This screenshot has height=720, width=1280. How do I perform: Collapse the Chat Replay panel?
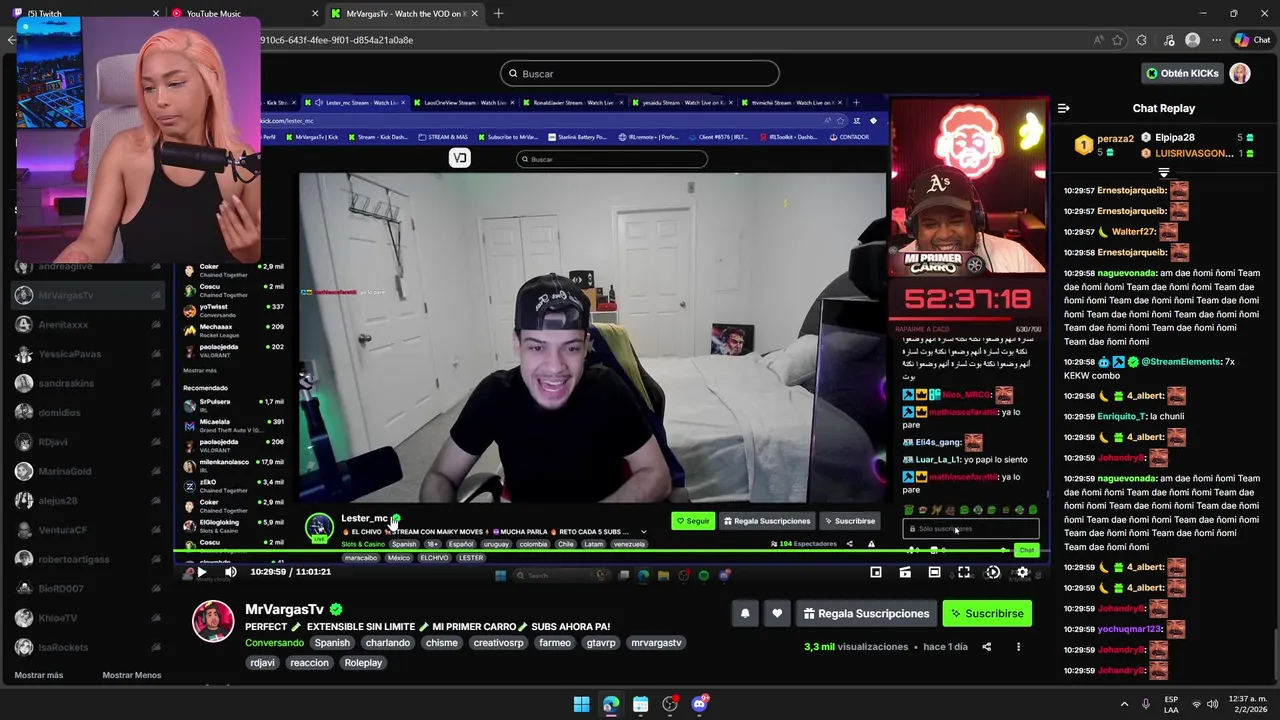1064,108
